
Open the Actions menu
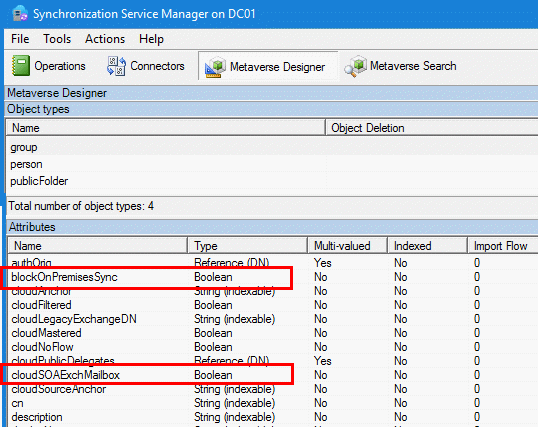[105, 39]
